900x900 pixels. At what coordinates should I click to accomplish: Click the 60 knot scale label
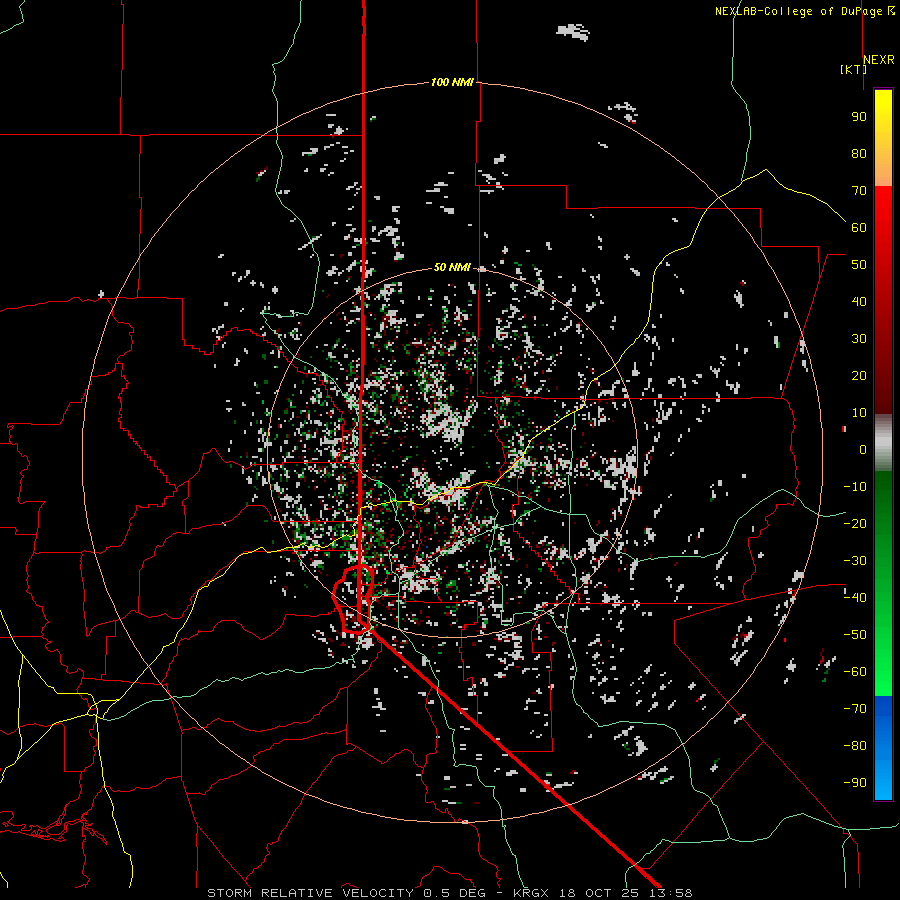coord(859,227)
